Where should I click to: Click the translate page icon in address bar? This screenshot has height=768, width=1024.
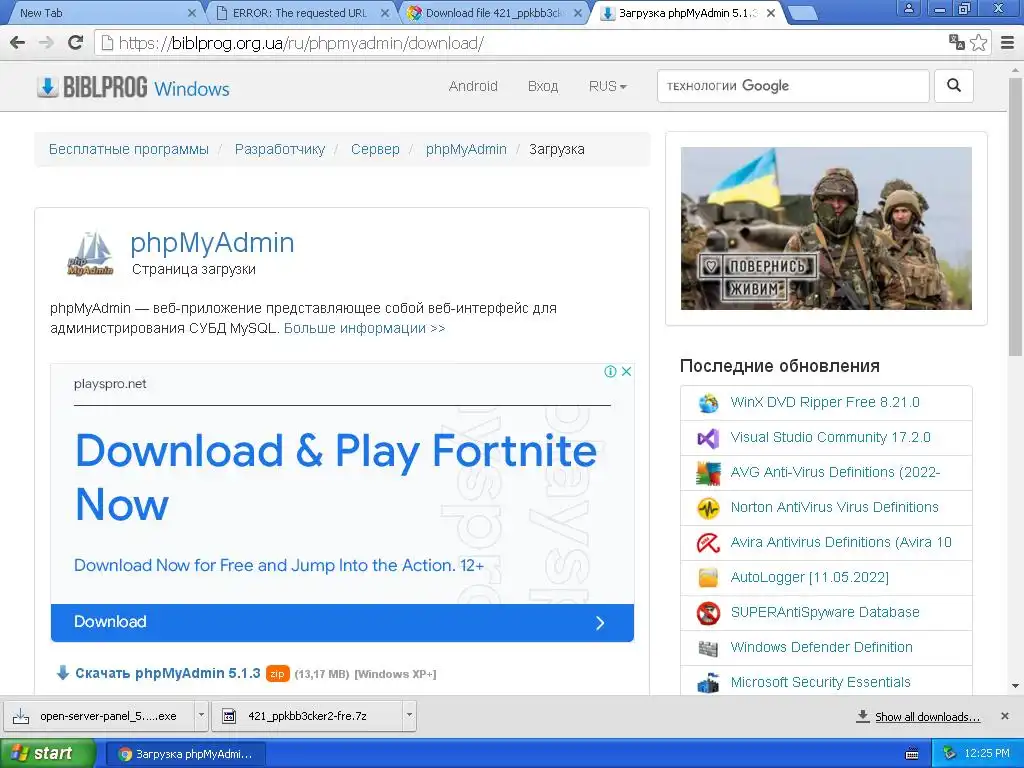click(x=957, y=43)
